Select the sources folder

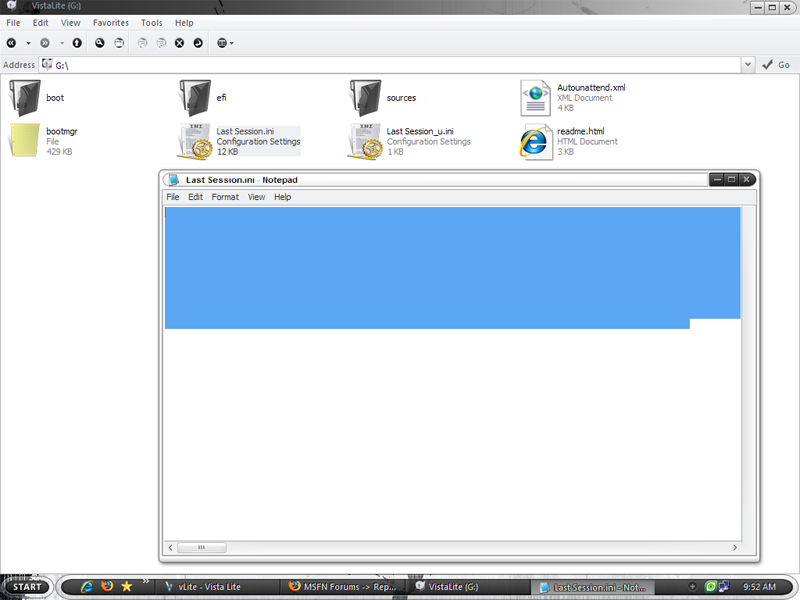383,97
